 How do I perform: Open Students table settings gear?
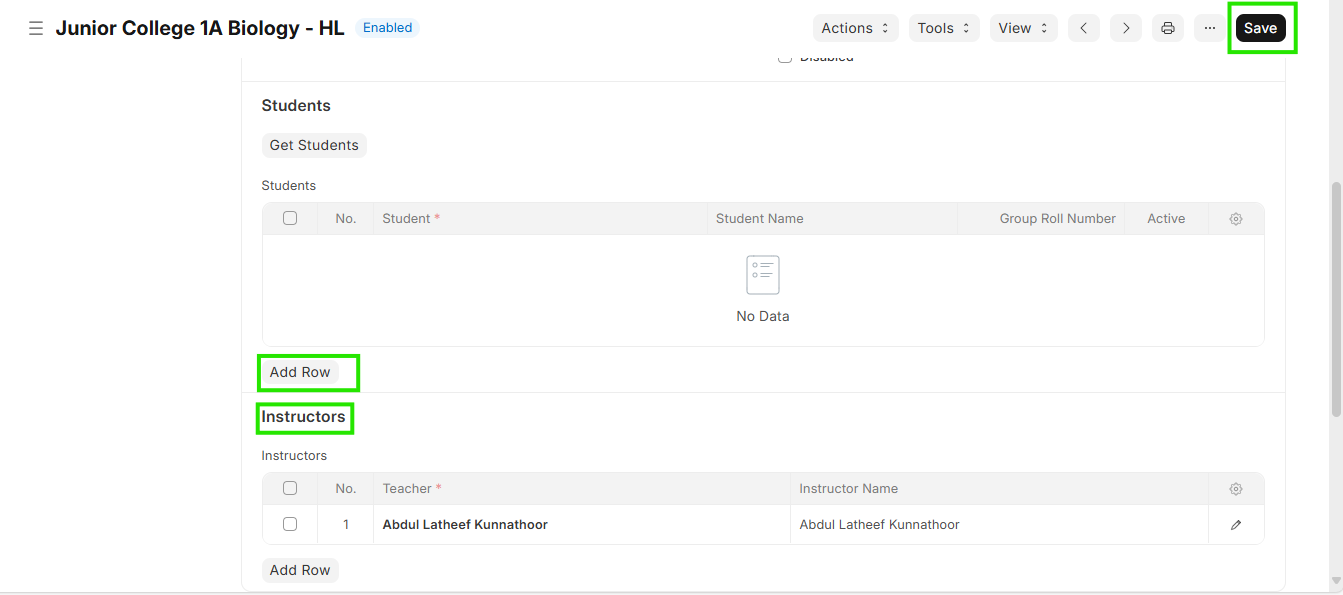1236,219
